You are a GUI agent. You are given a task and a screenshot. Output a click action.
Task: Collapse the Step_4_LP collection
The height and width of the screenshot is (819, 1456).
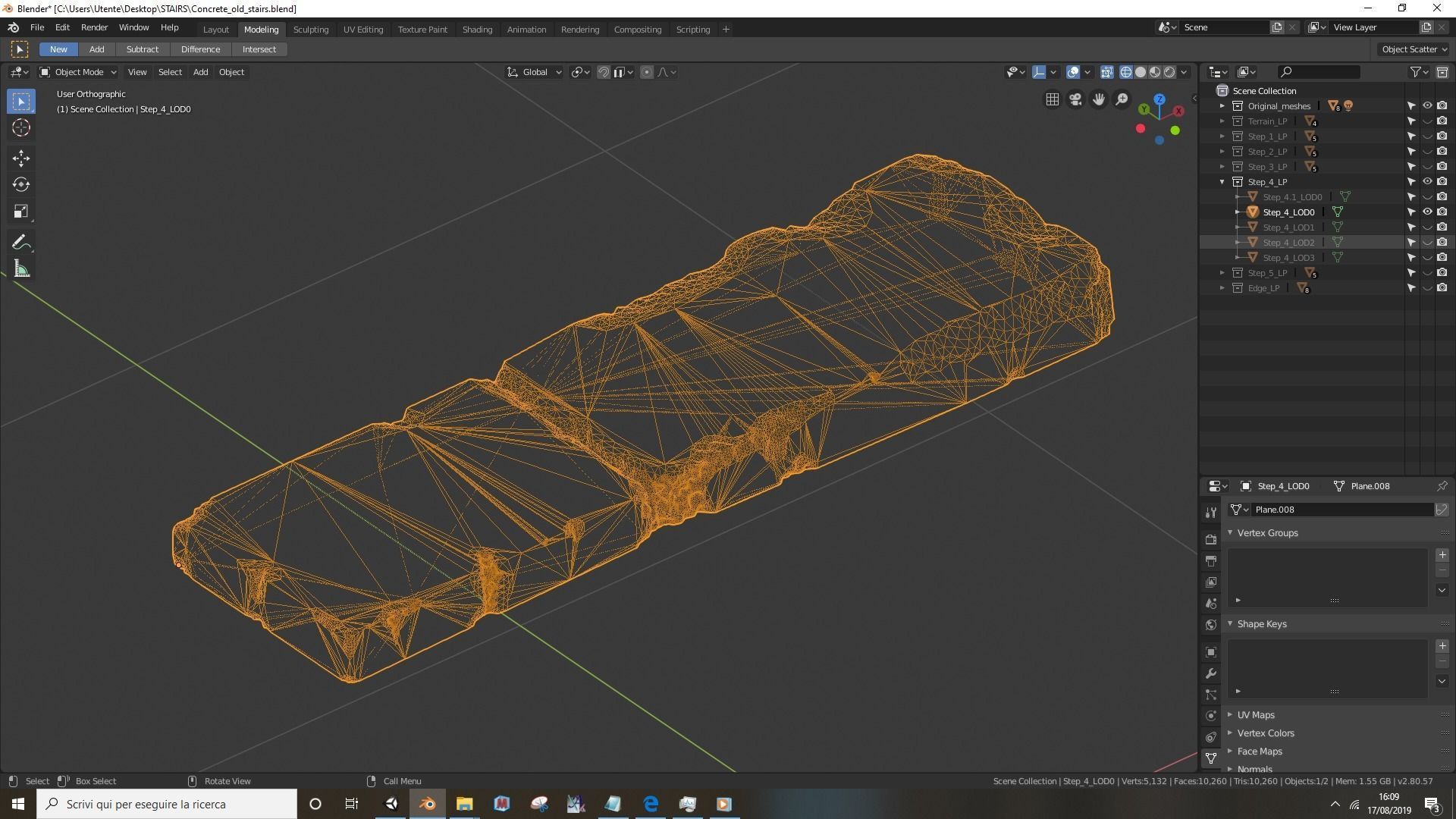[1222, 182]
